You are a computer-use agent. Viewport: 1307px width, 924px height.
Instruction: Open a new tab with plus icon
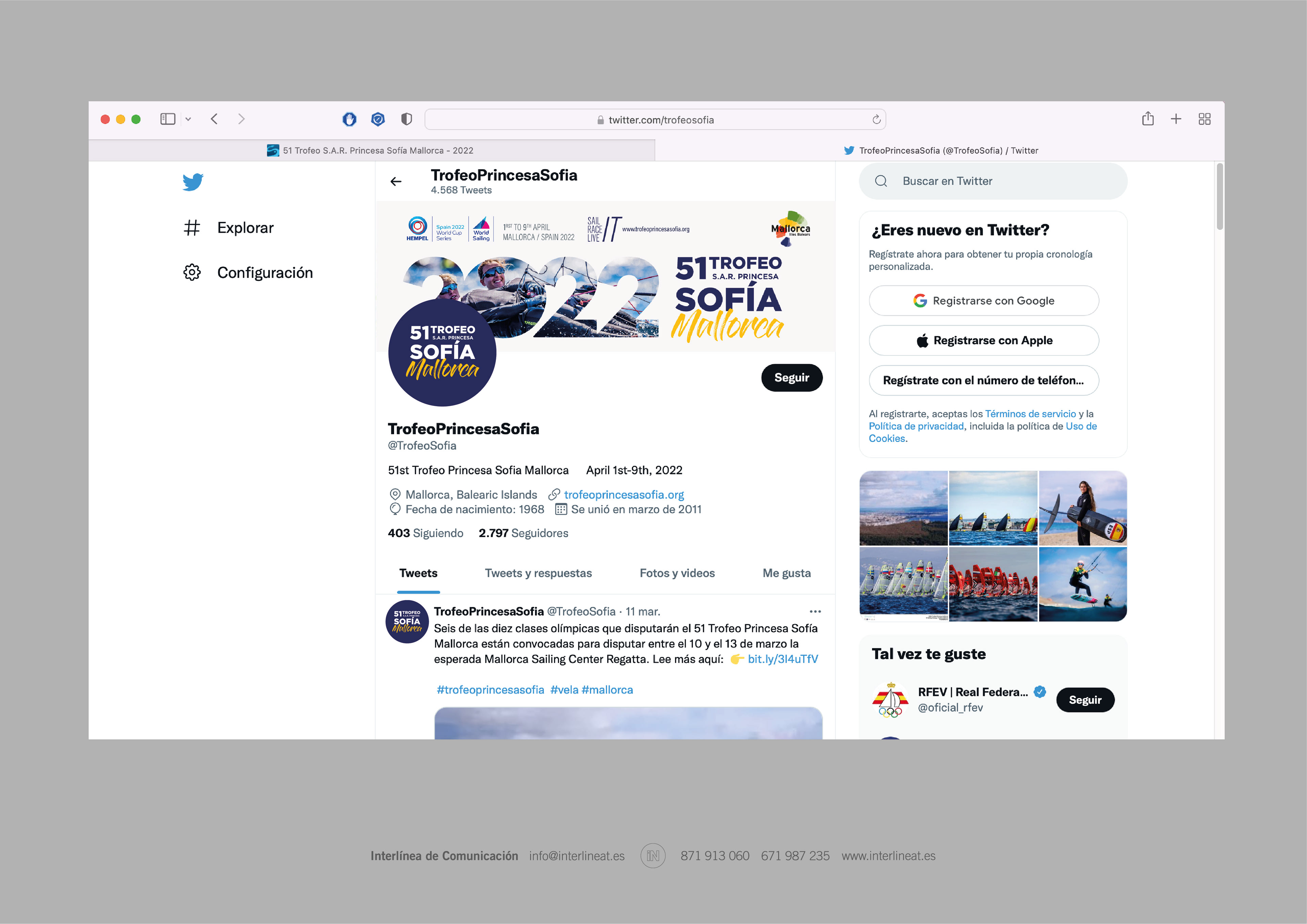tap(1176, 119)
